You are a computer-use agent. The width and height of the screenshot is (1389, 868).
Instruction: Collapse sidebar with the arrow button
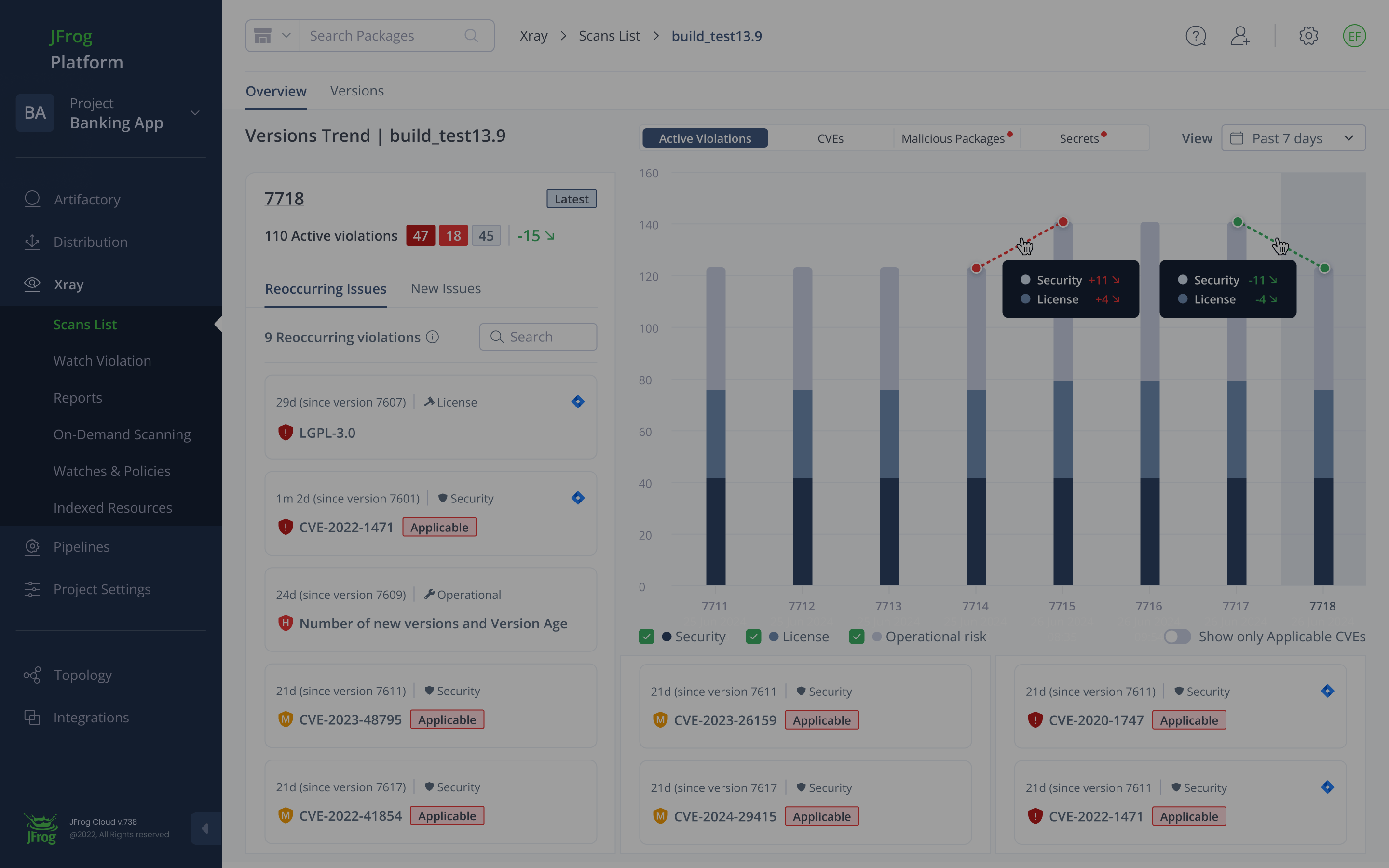click(x=205, y=828)
